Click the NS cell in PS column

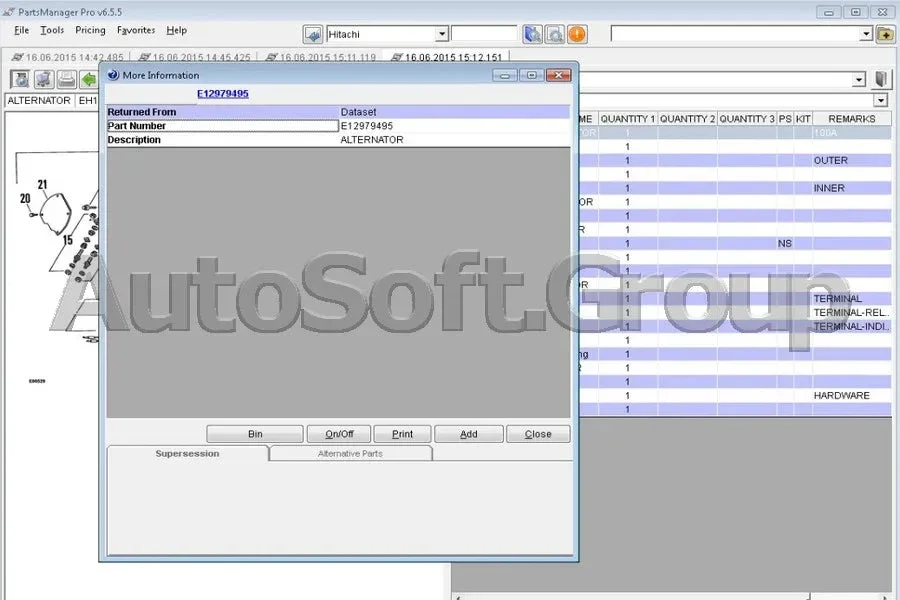pos(785,243)
